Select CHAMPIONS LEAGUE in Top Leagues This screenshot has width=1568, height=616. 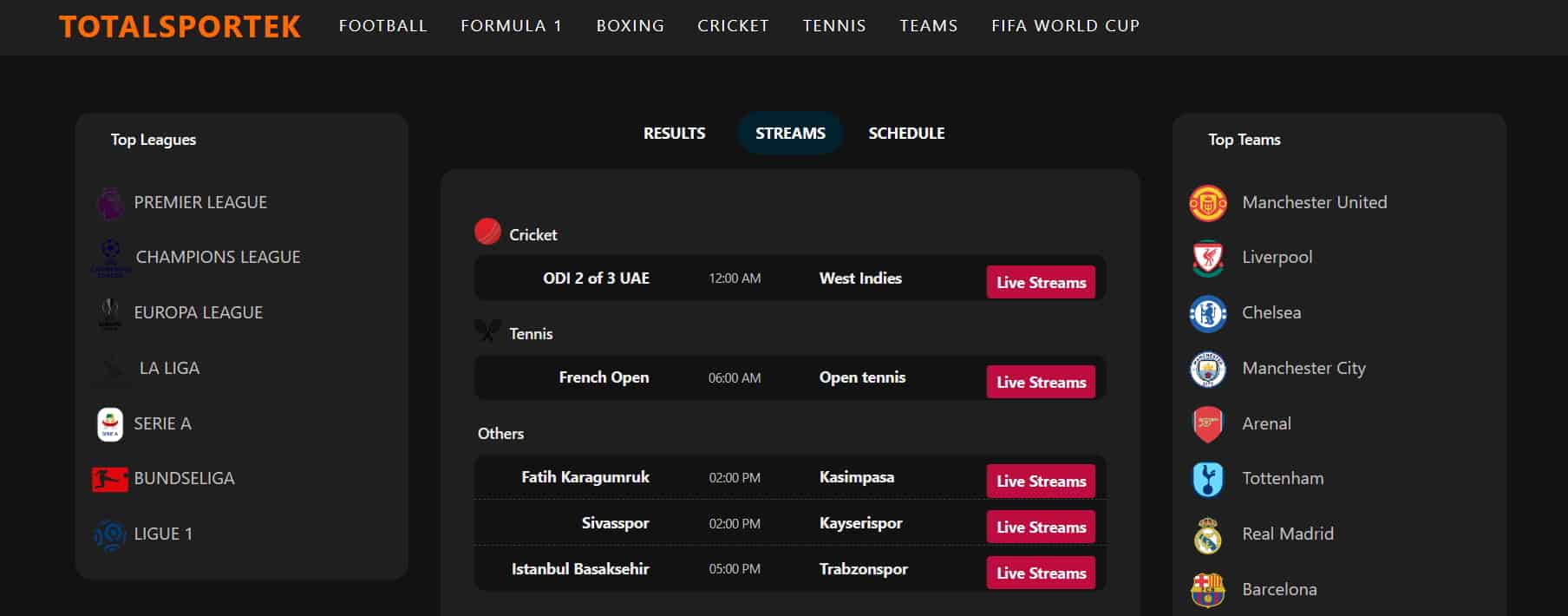[x=219, y=258]
